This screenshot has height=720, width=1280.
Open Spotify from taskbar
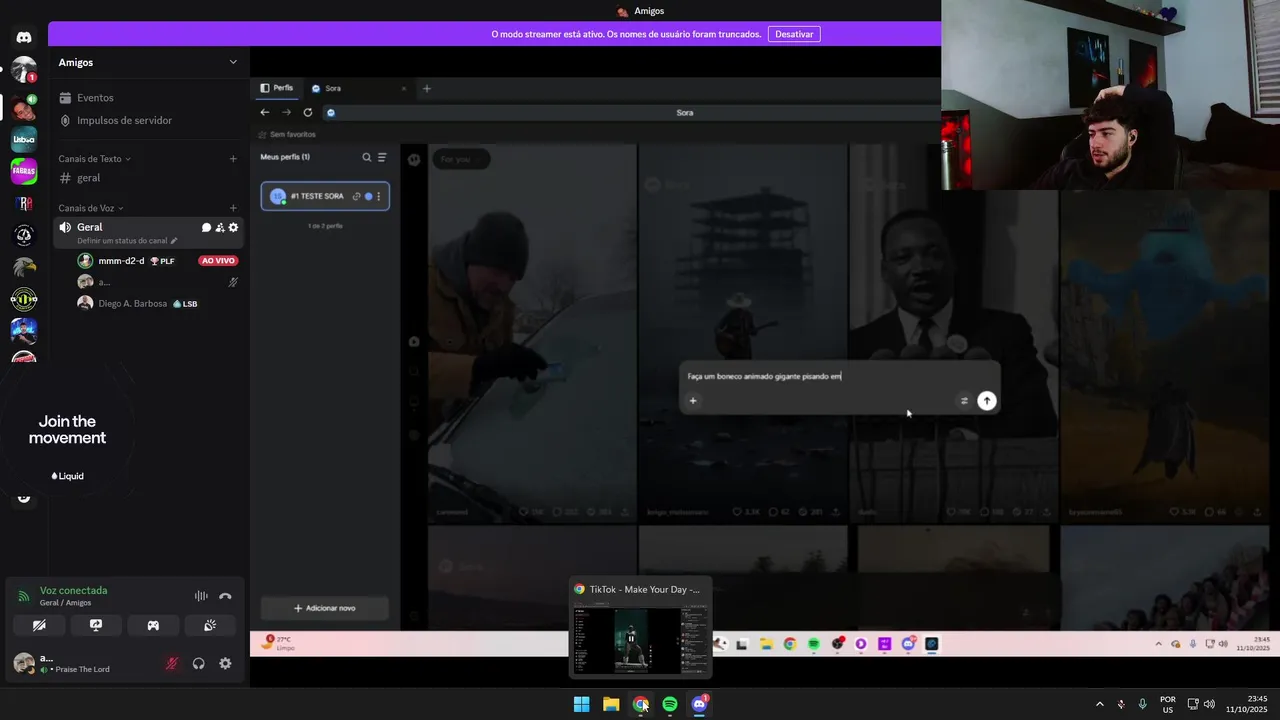coord(670,704)
